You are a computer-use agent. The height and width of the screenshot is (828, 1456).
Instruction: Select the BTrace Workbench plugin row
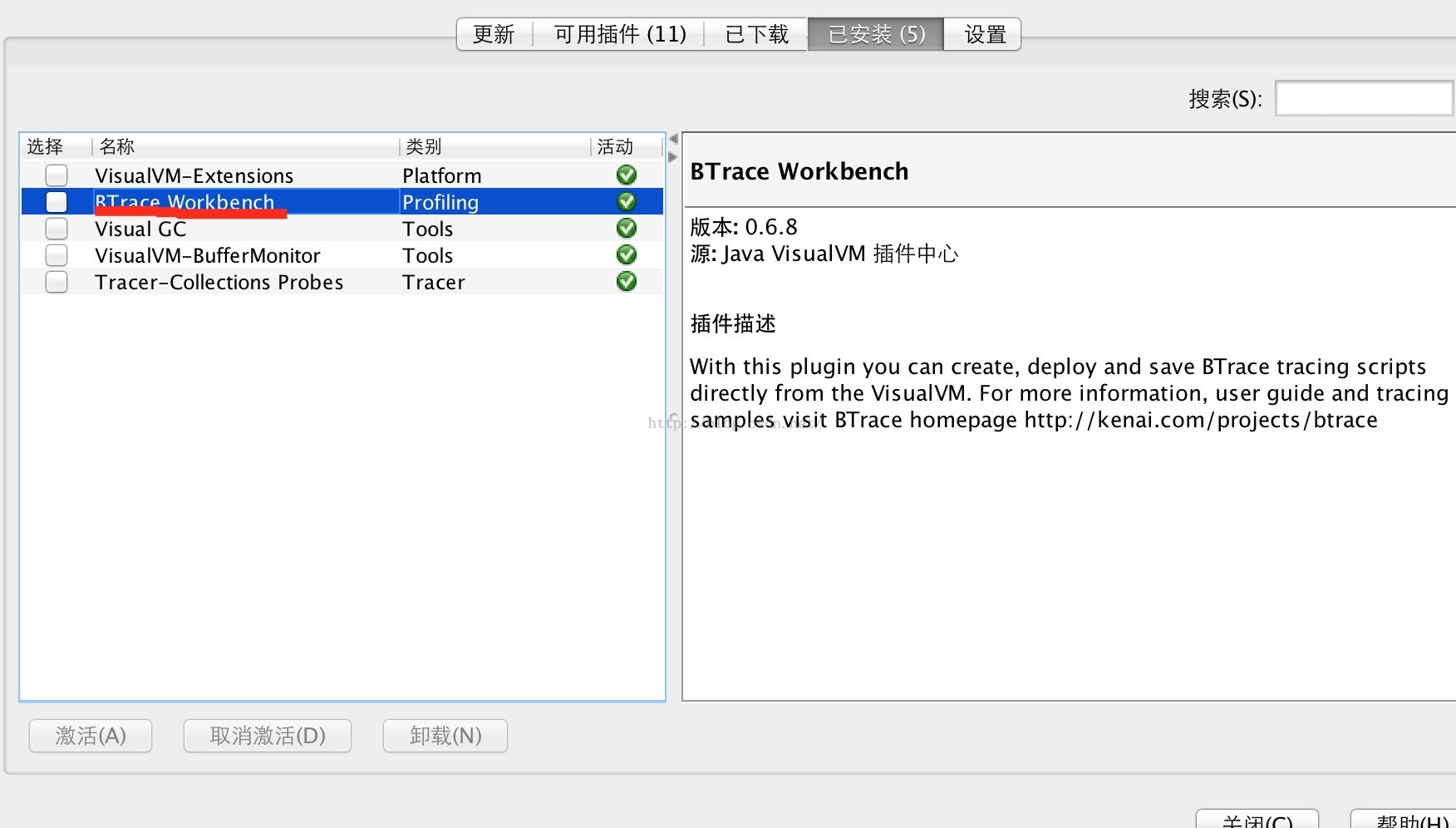(342, 202)
